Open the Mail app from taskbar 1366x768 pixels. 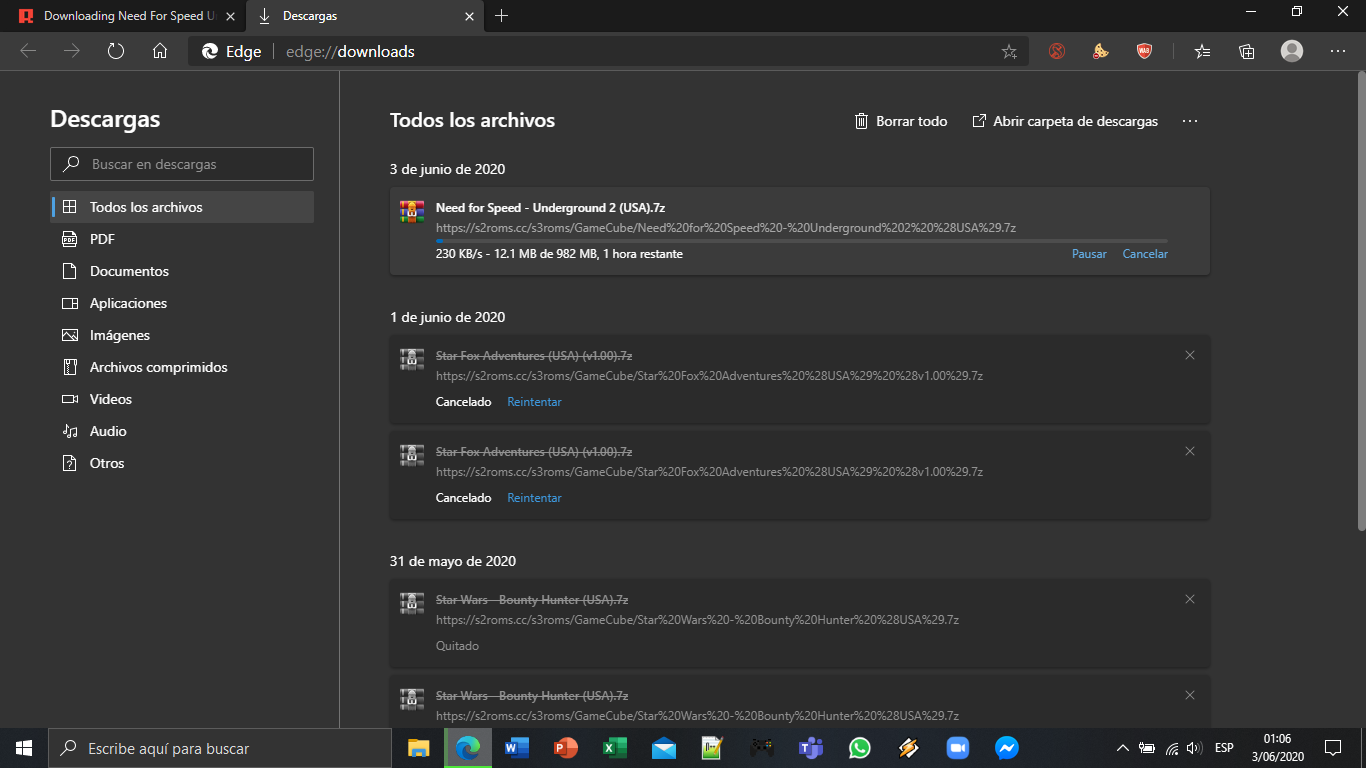(663, 748)
